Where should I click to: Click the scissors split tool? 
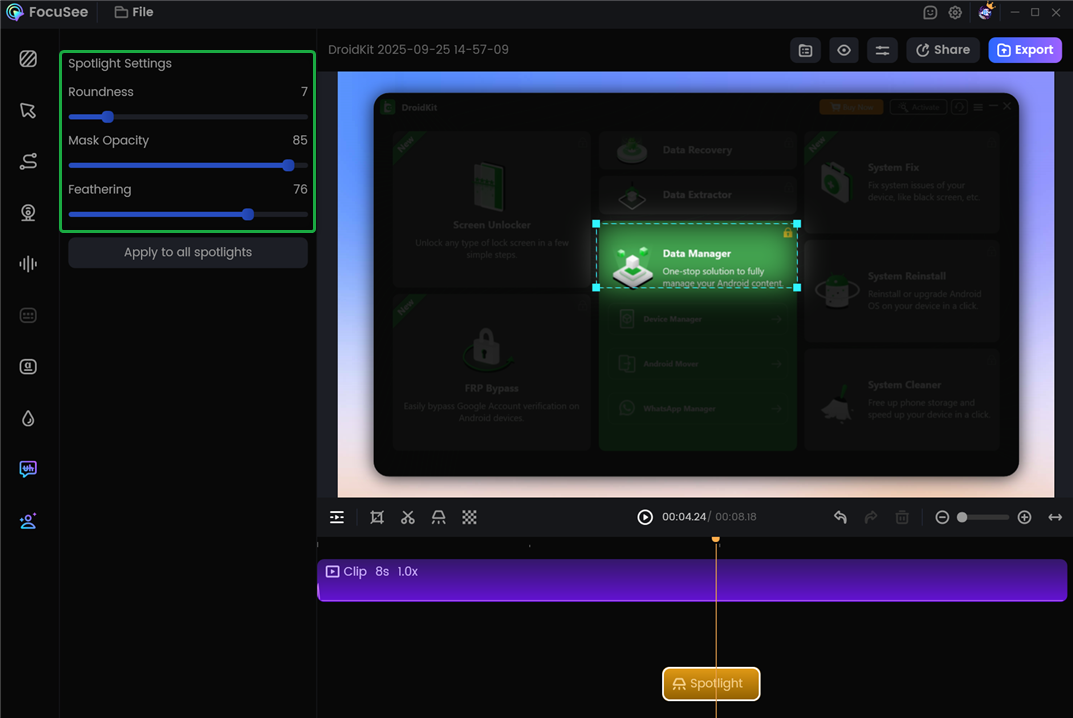407,517
